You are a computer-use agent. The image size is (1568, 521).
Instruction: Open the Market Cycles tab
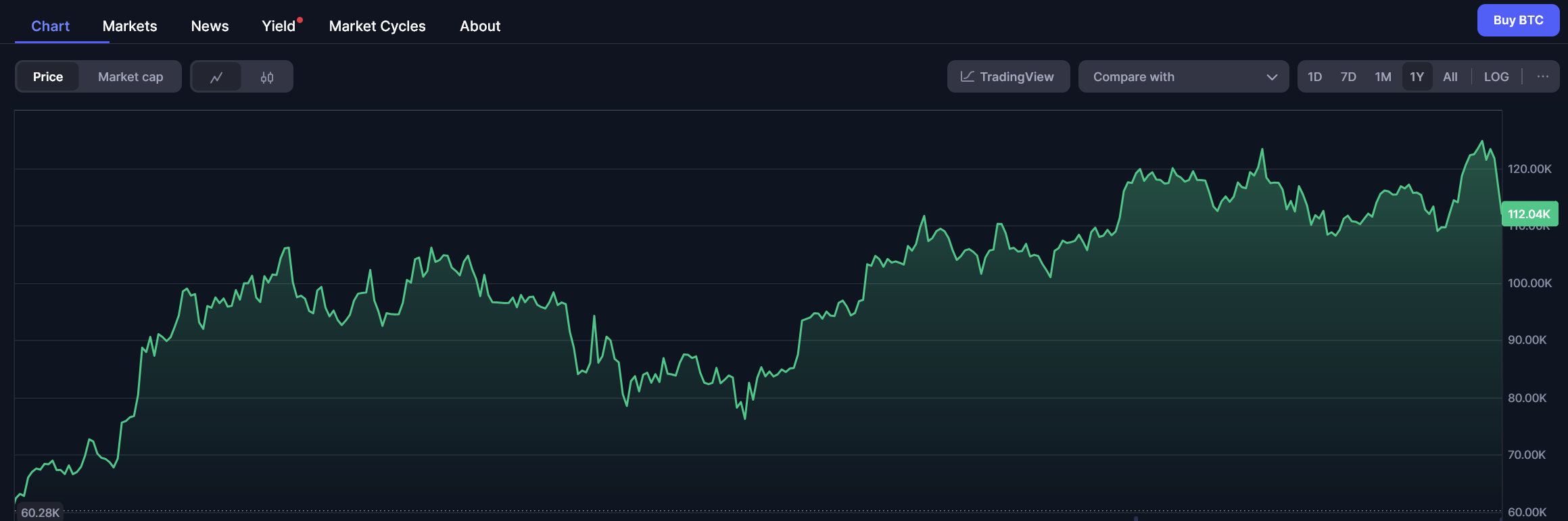click(377, 26)
